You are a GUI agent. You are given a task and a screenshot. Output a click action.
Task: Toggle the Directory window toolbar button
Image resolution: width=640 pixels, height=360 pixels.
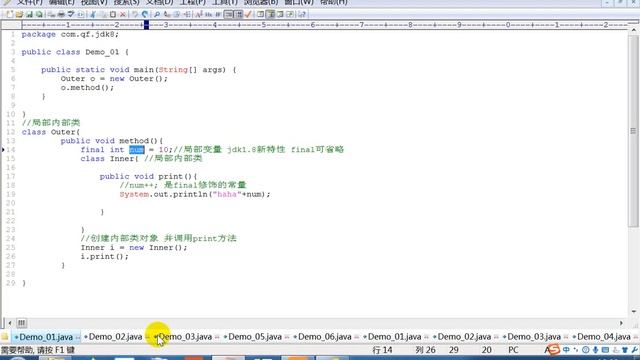point(260,14)
